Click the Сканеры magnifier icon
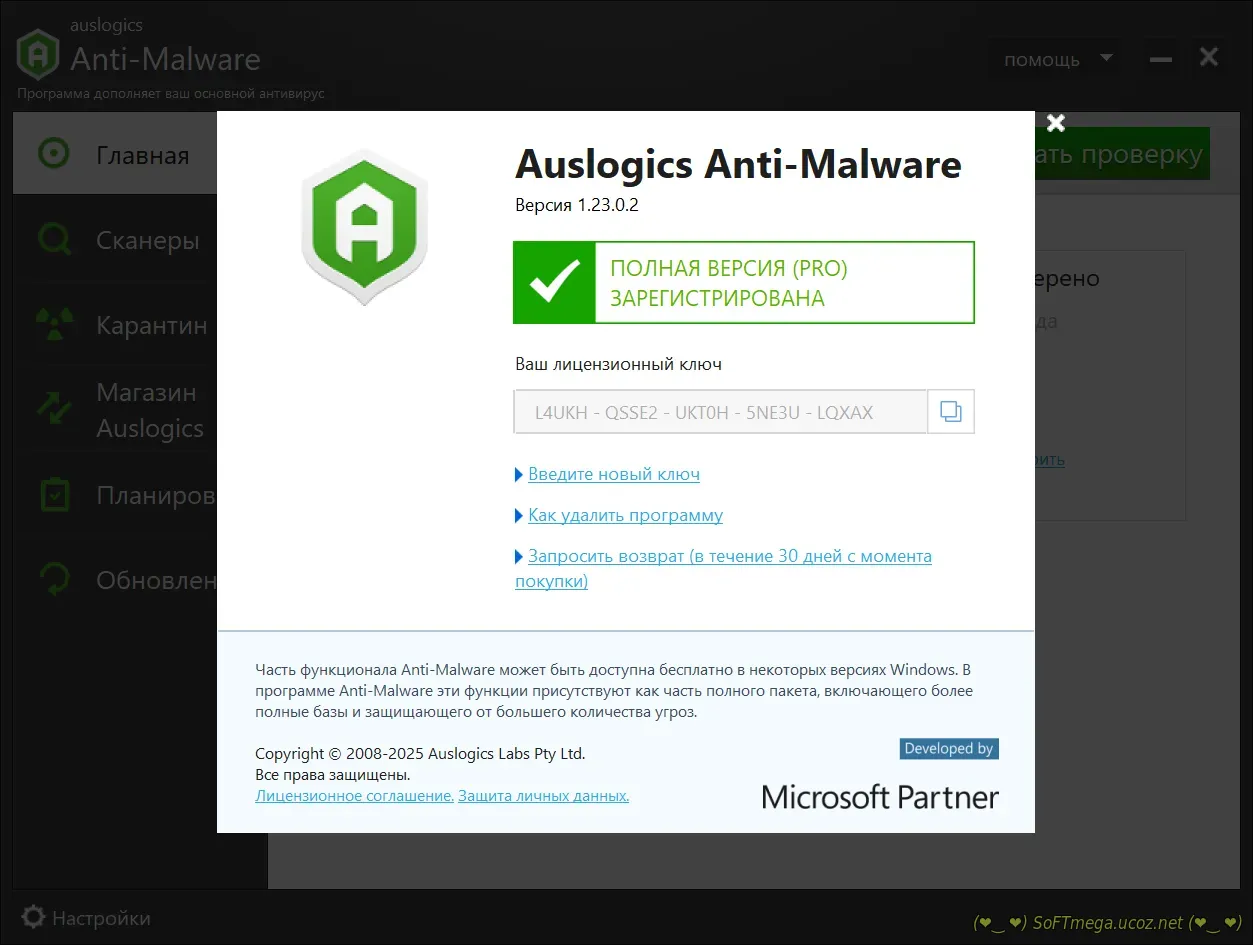Image resolution: width=1253 pixels, height=945 pixels. (x=54, y=240)
